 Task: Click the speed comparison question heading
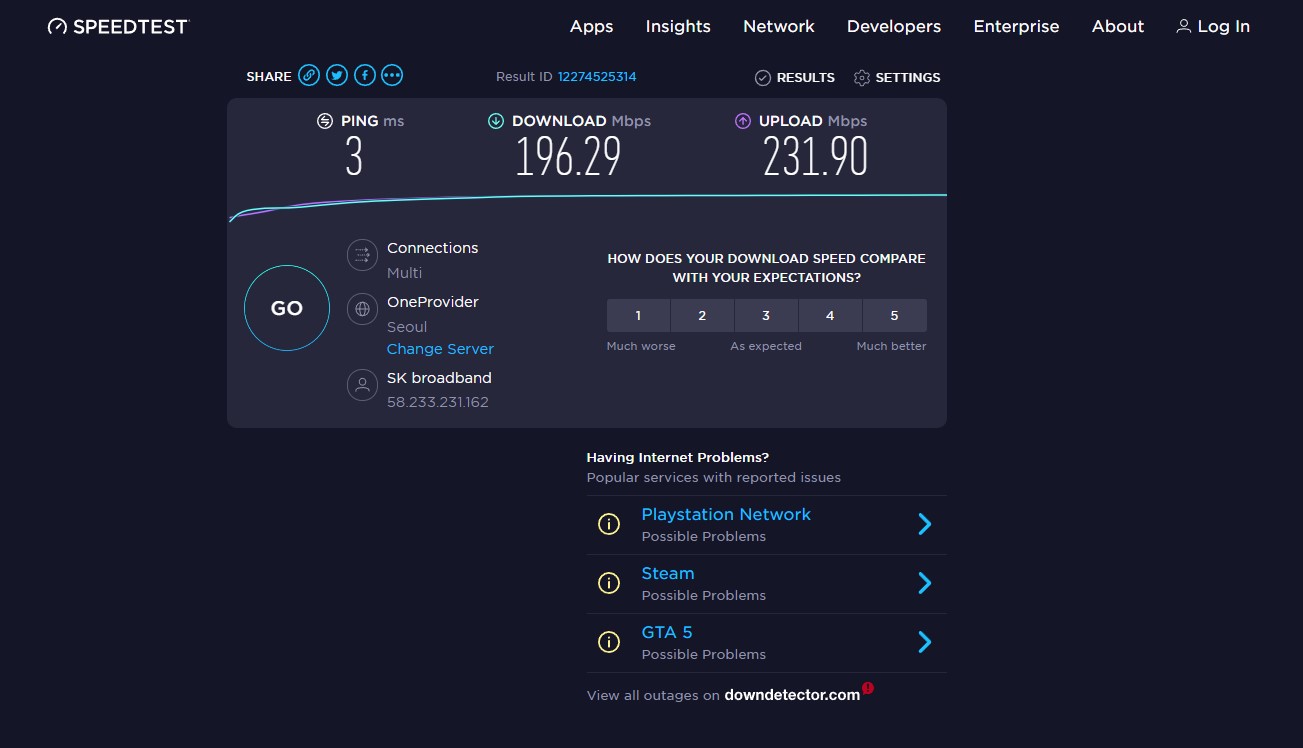tap(767, 268)
